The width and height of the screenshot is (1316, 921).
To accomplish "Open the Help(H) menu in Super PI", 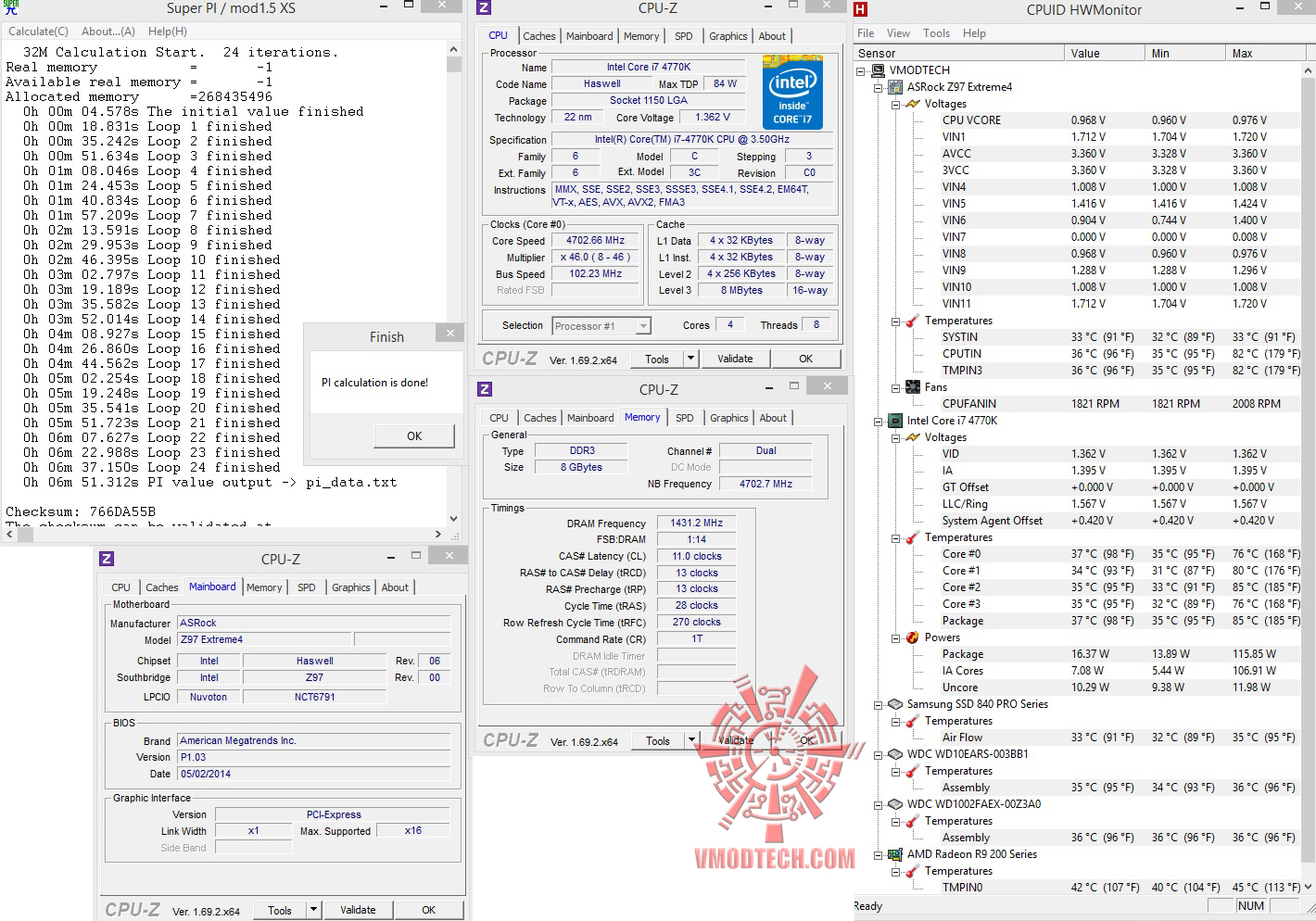I will coord(168,32).
